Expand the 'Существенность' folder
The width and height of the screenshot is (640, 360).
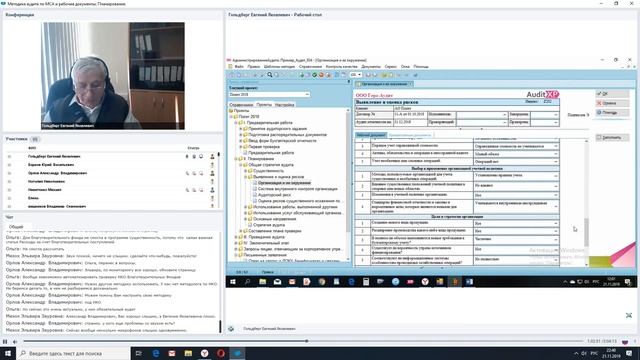246,171
